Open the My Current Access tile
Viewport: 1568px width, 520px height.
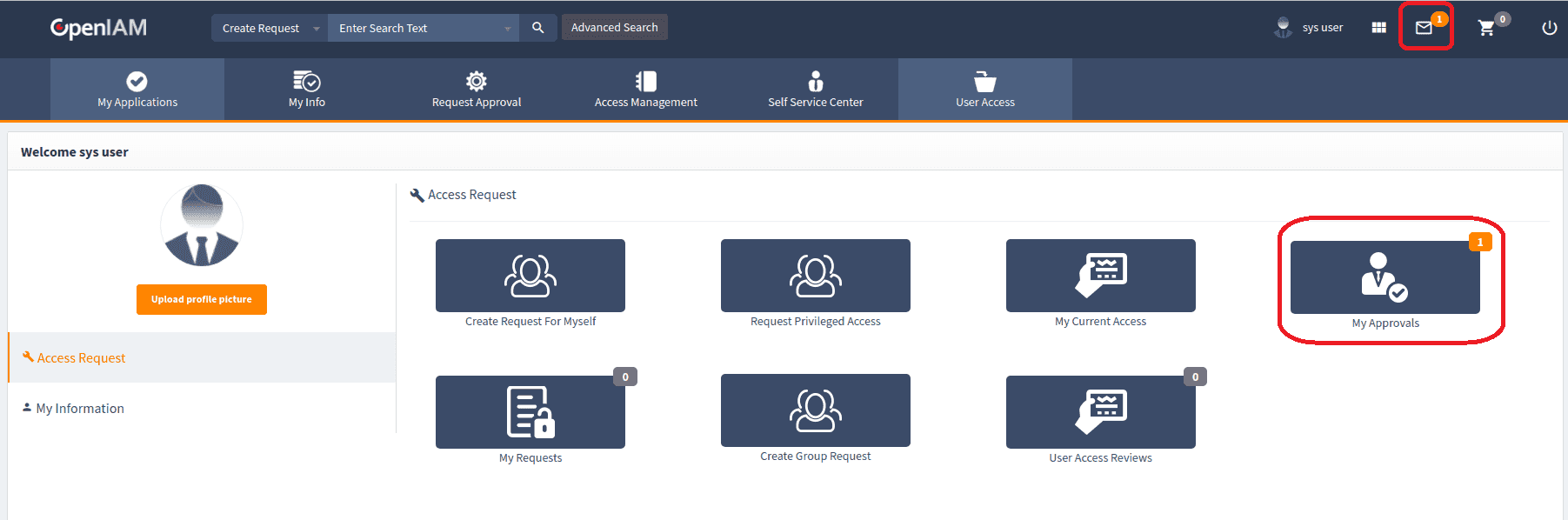(1100, 276)
